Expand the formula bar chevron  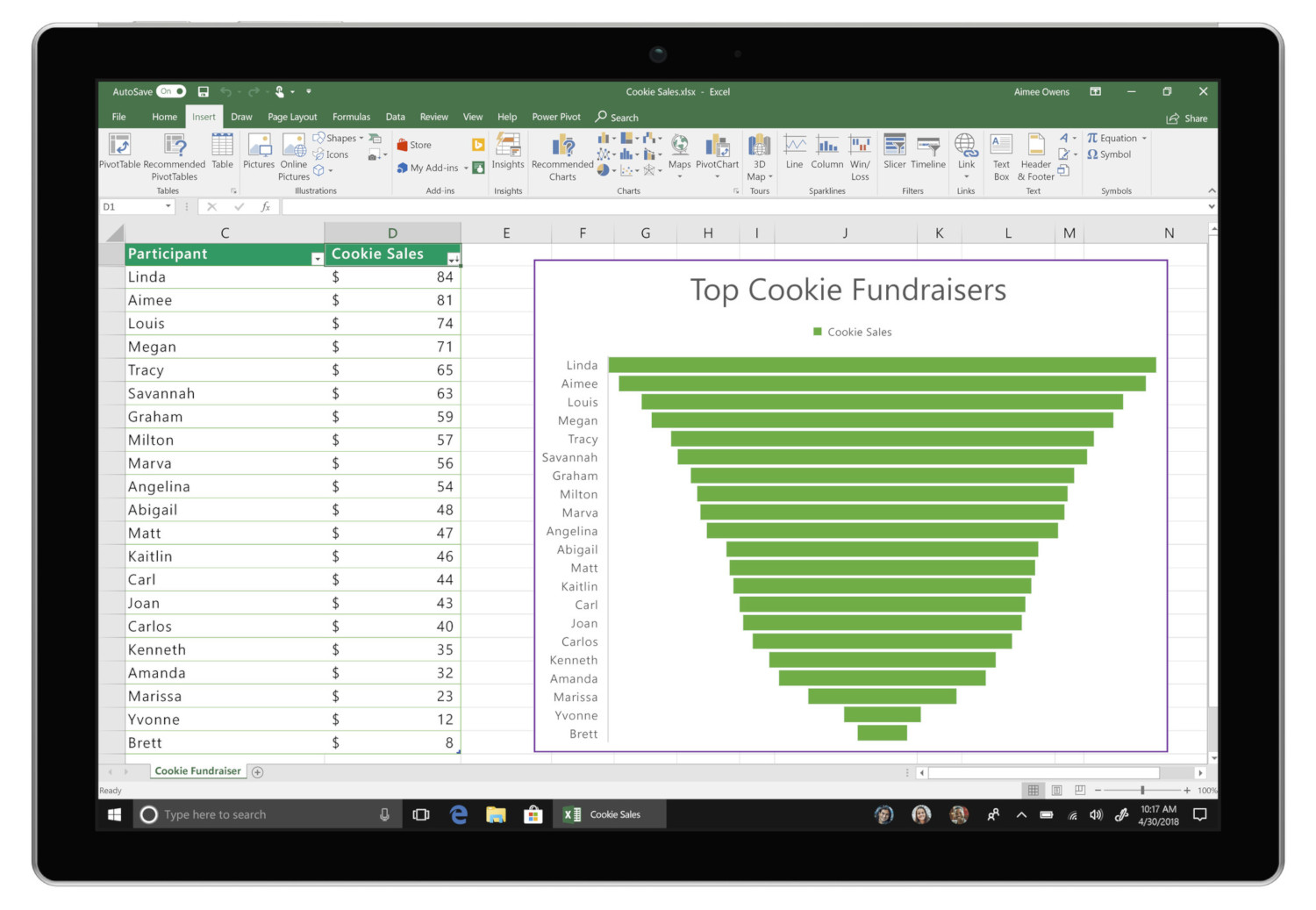click(1212, 207)
